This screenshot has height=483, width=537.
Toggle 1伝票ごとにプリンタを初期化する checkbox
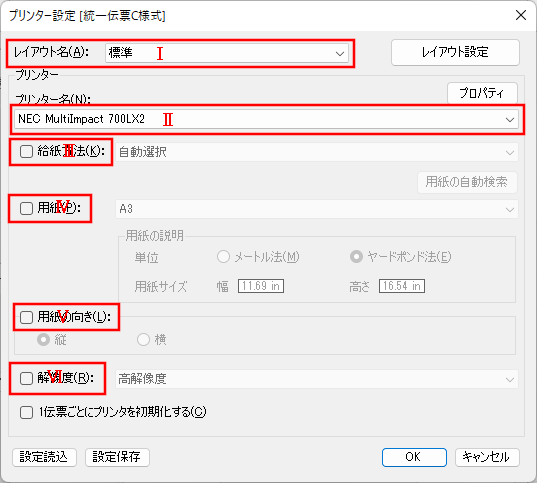(26, 412)
